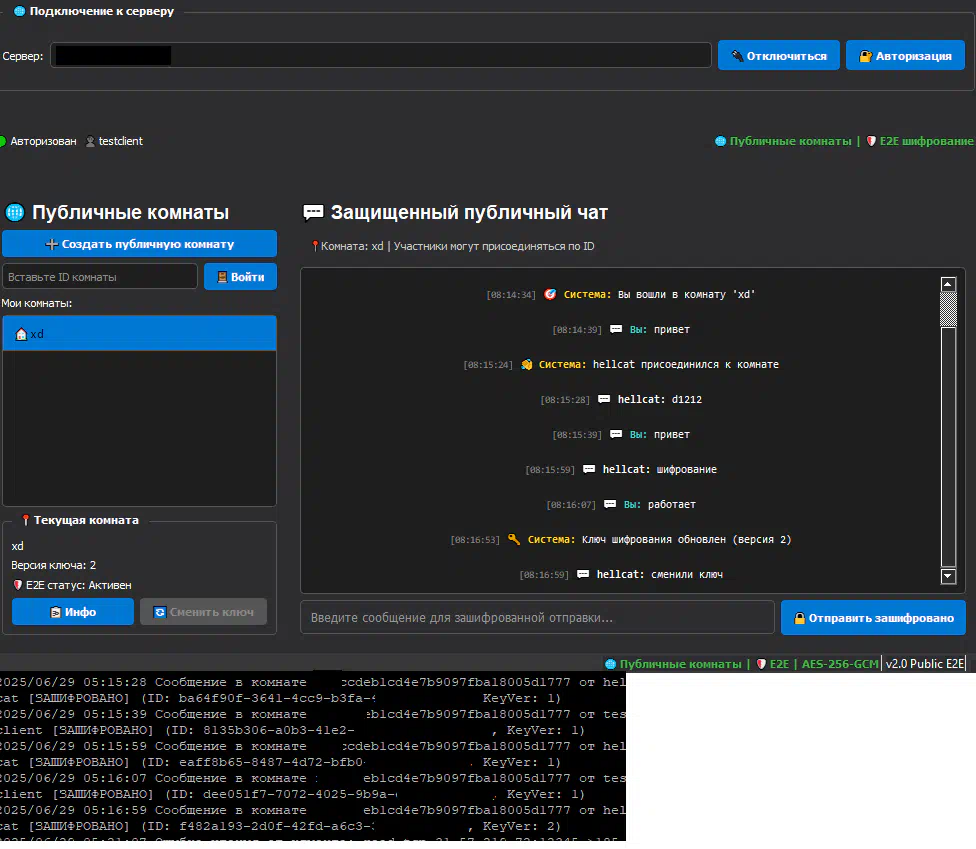Click the green Авторизован status dot

(x=2, y=141)
